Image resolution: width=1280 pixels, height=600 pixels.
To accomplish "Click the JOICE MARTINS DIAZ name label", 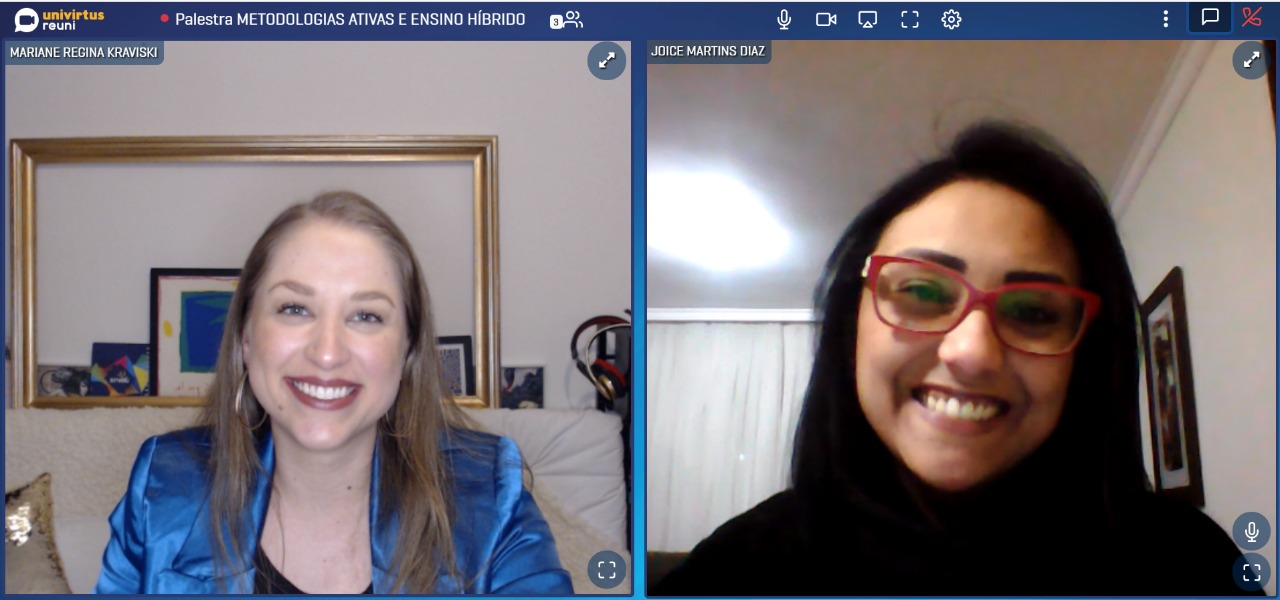I will click(x=709, y=51).
